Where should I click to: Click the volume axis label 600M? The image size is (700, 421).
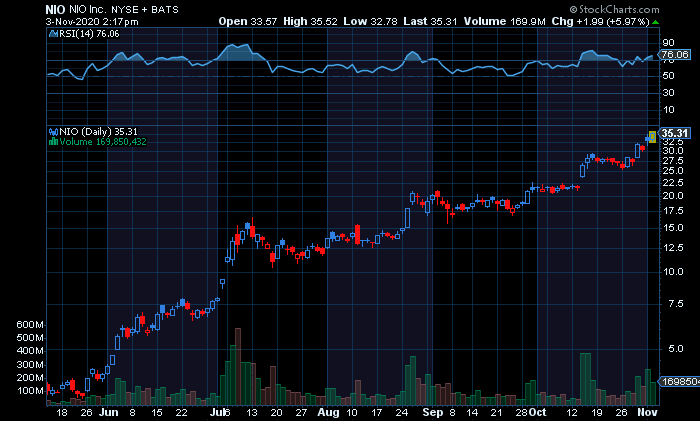coord(30,325)
